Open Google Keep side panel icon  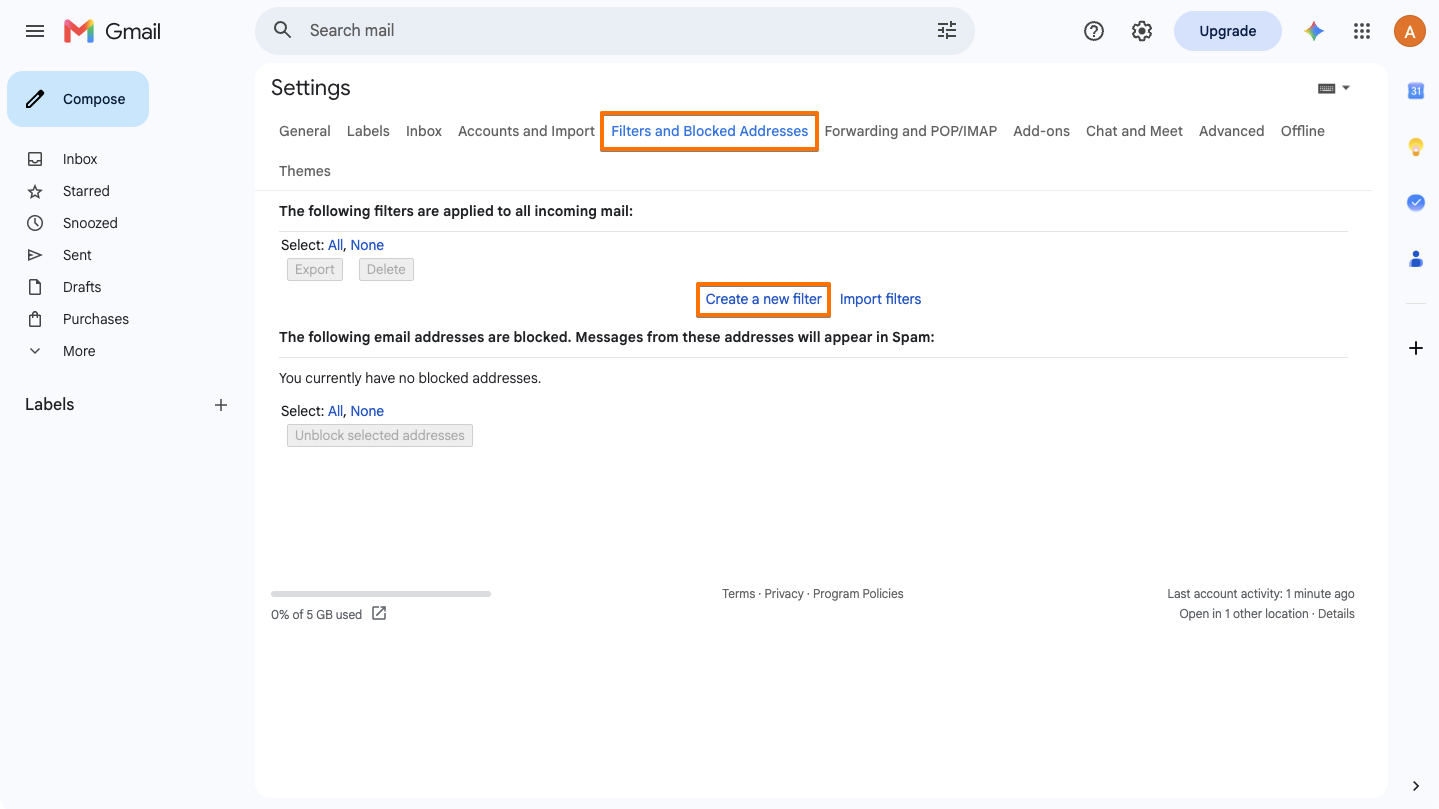pos(1416,147)
